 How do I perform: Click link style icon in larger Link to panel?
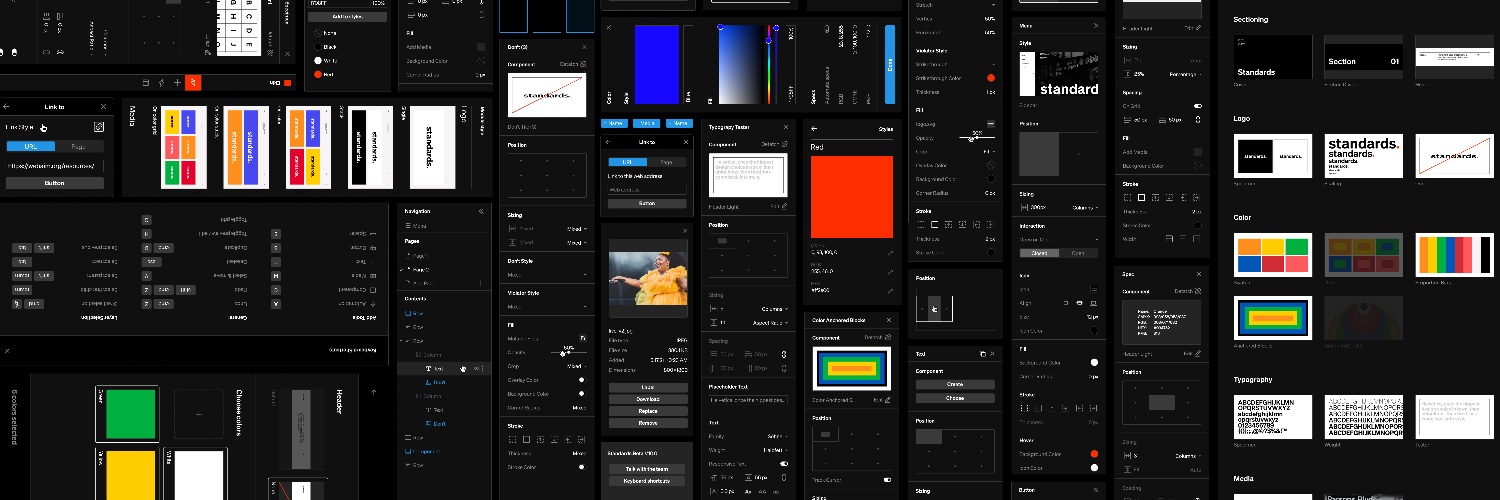(x=99, y=127)
